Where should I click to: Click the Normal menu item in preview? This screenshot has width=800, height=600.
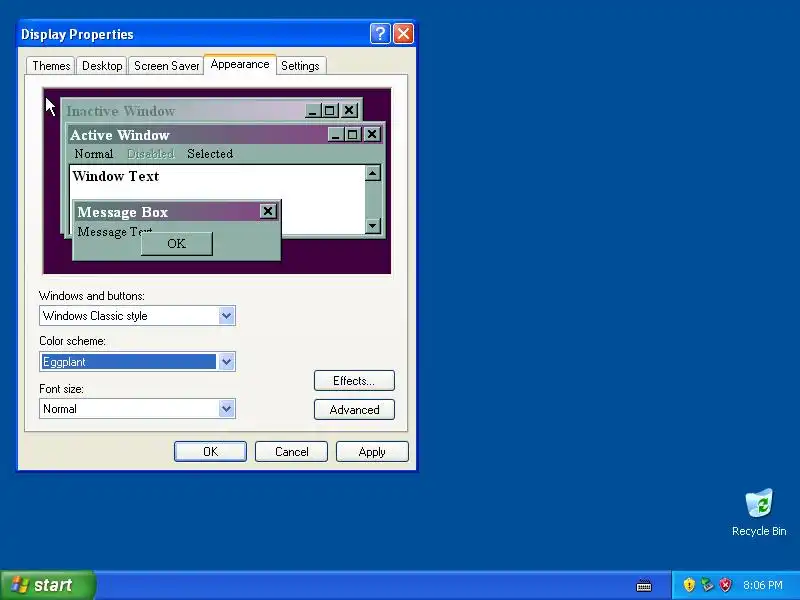pyautogui.click(x=93, y=154)
